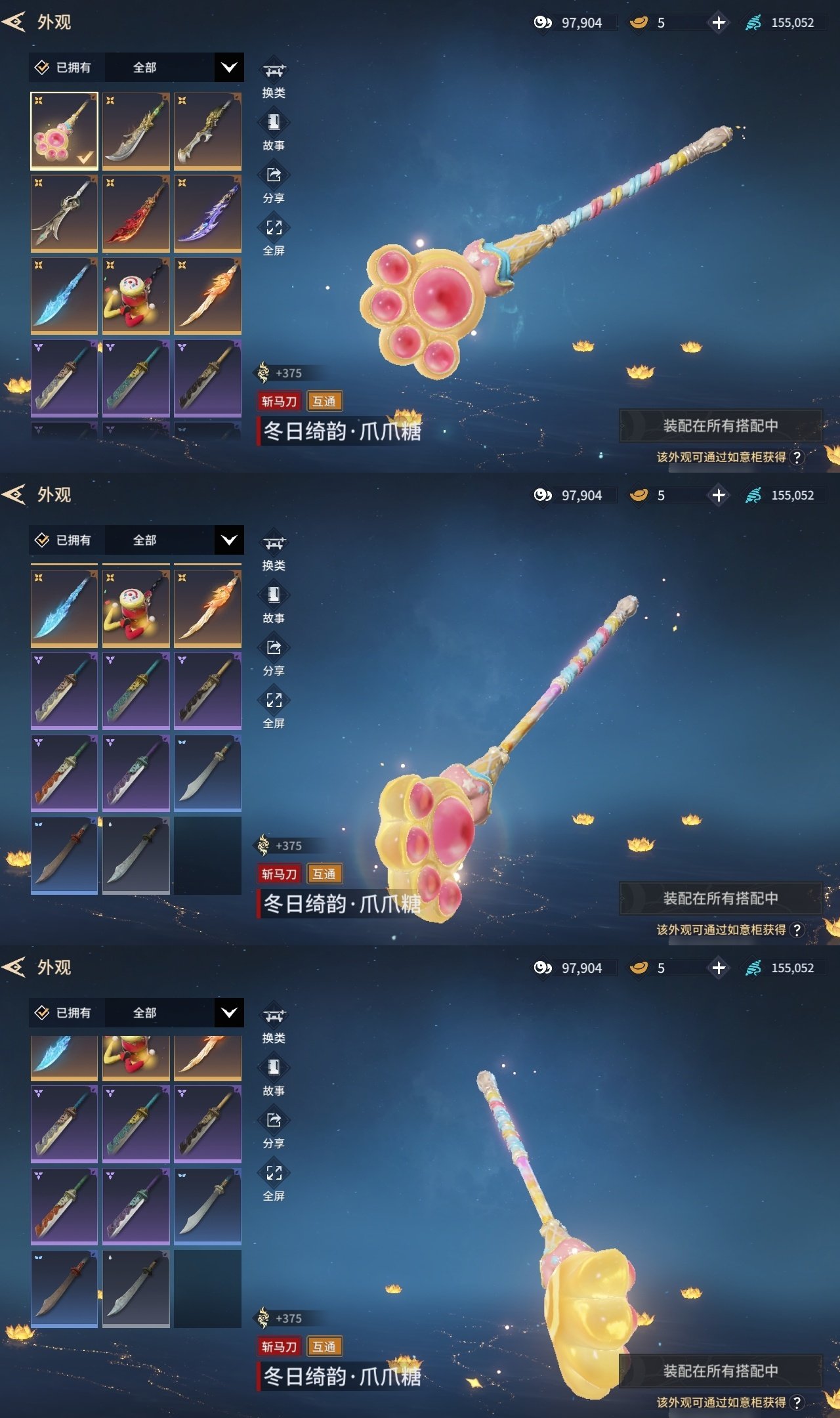
Task: Toggle the 已拥有 owned filter in bottom screen
Action: click(64, 1013)
